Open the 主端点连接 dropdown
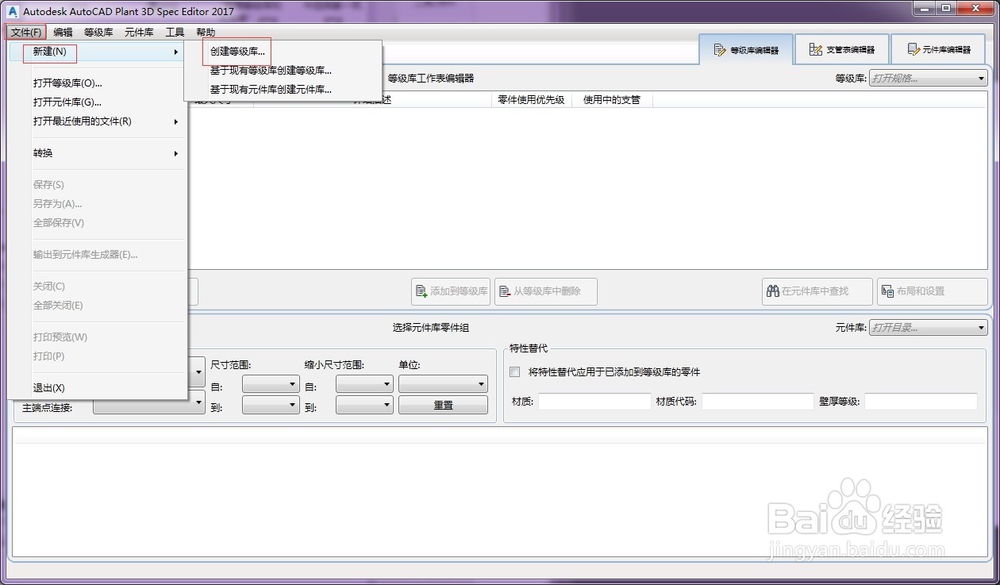The image size is (1000, 585). 149,405
